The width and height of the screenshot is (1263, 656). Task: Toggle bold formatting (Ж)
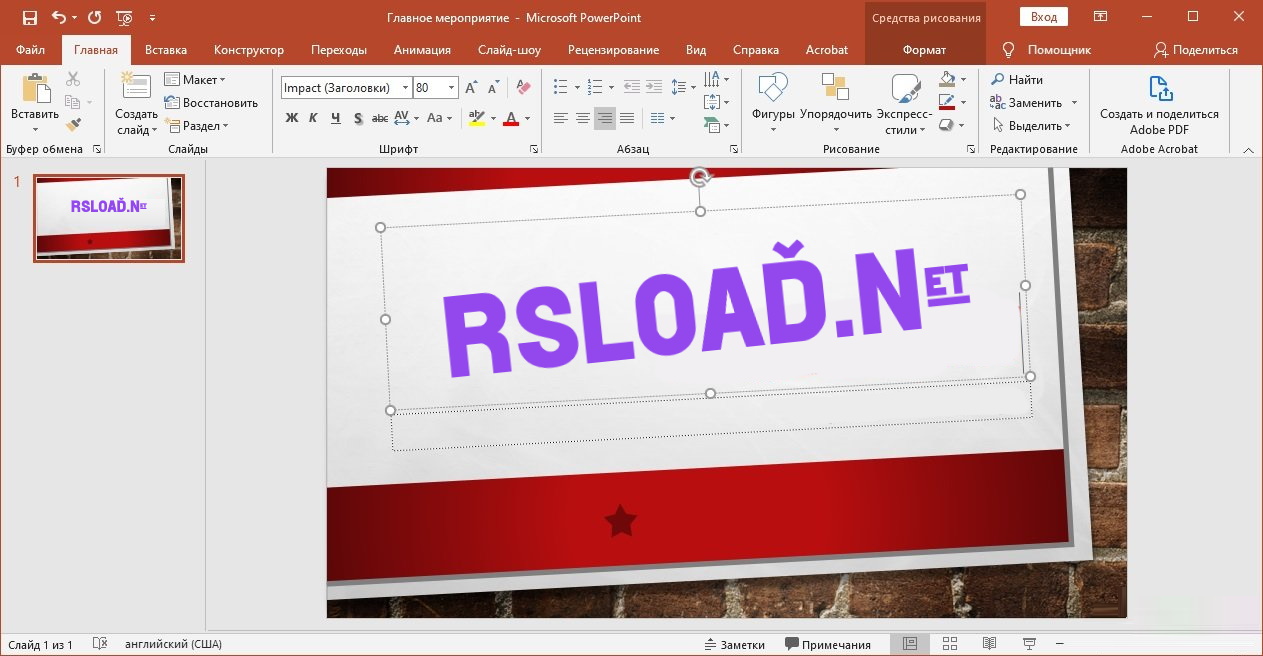[x=292, y=118]
